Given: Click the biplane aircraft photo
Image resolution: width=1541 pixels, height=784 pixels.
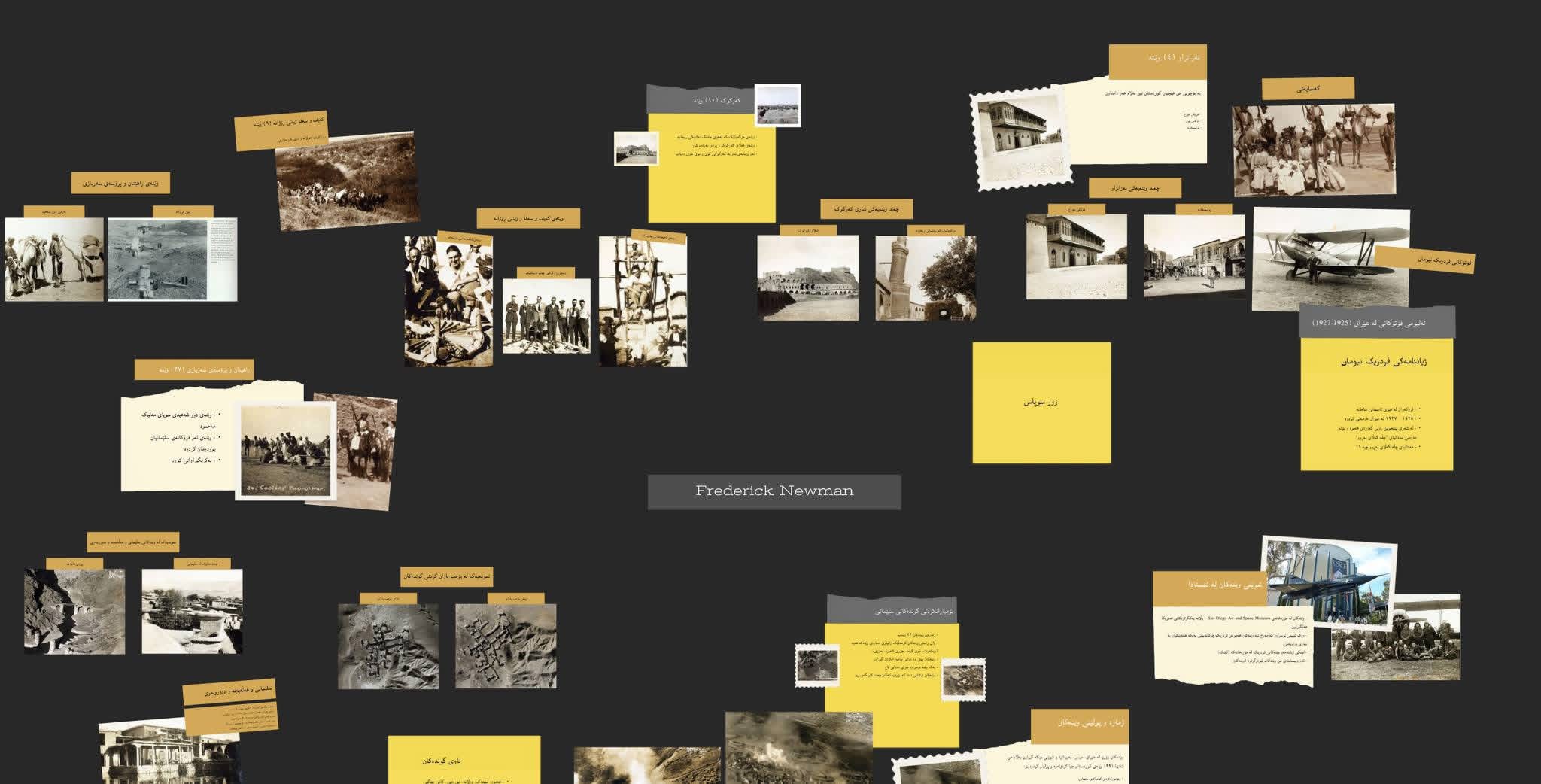Looking at the screenshot, I should click(1329, 260).
